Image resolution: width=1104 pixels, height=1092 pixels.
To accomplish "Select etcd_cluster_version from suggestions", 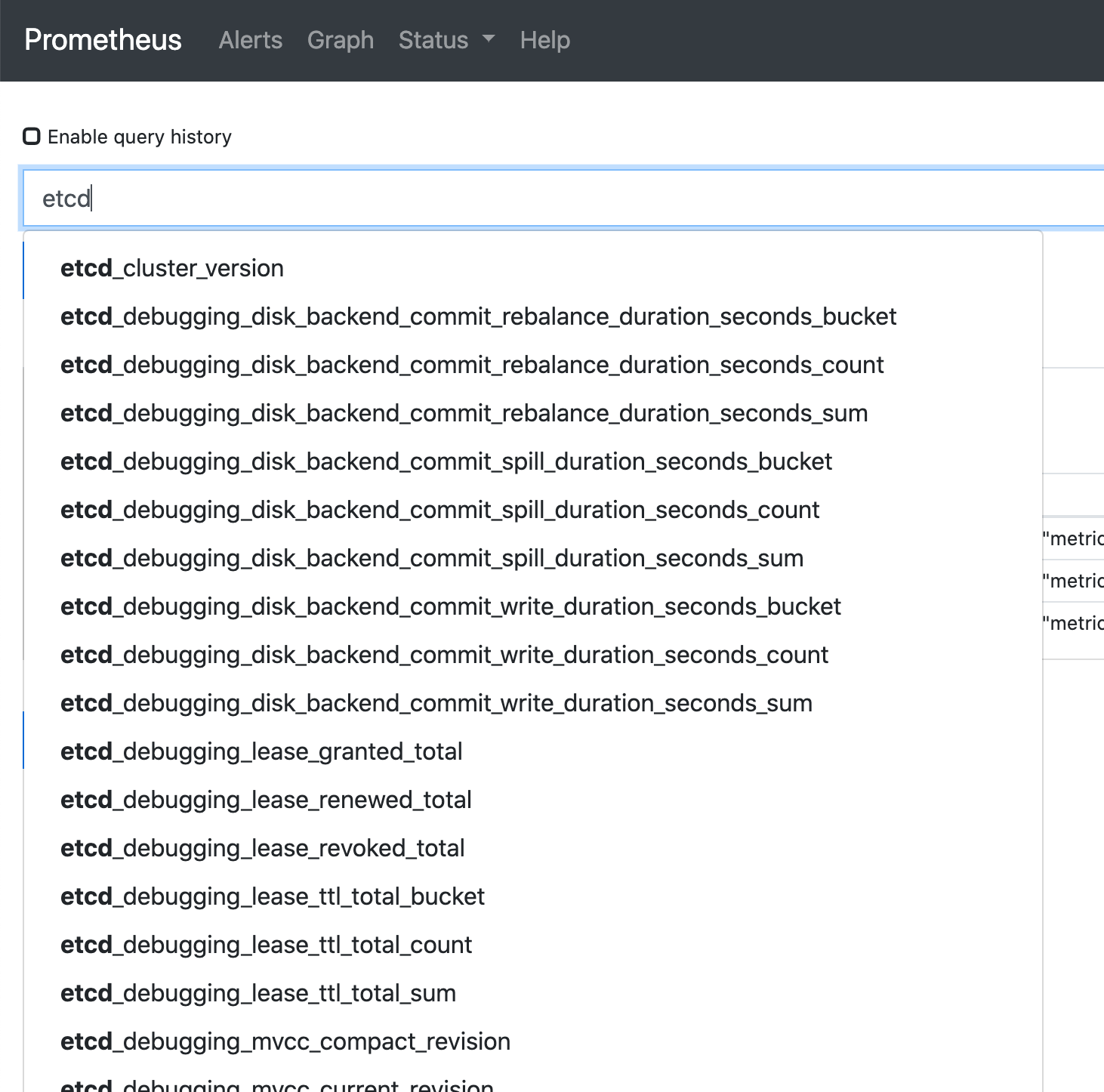I will click(x=172, y=268).
